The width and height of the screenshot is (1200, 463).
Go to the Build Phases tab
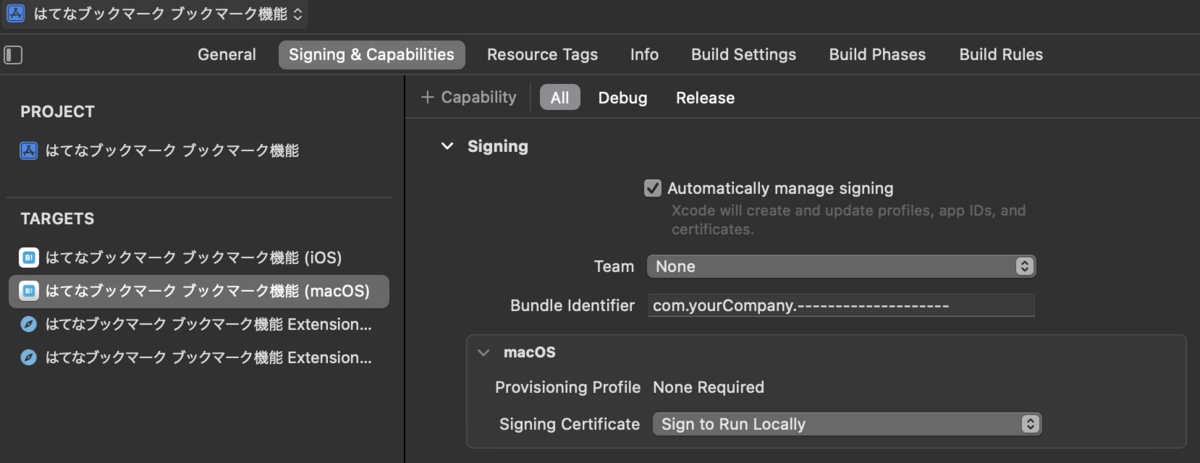(x=877, y=55)
